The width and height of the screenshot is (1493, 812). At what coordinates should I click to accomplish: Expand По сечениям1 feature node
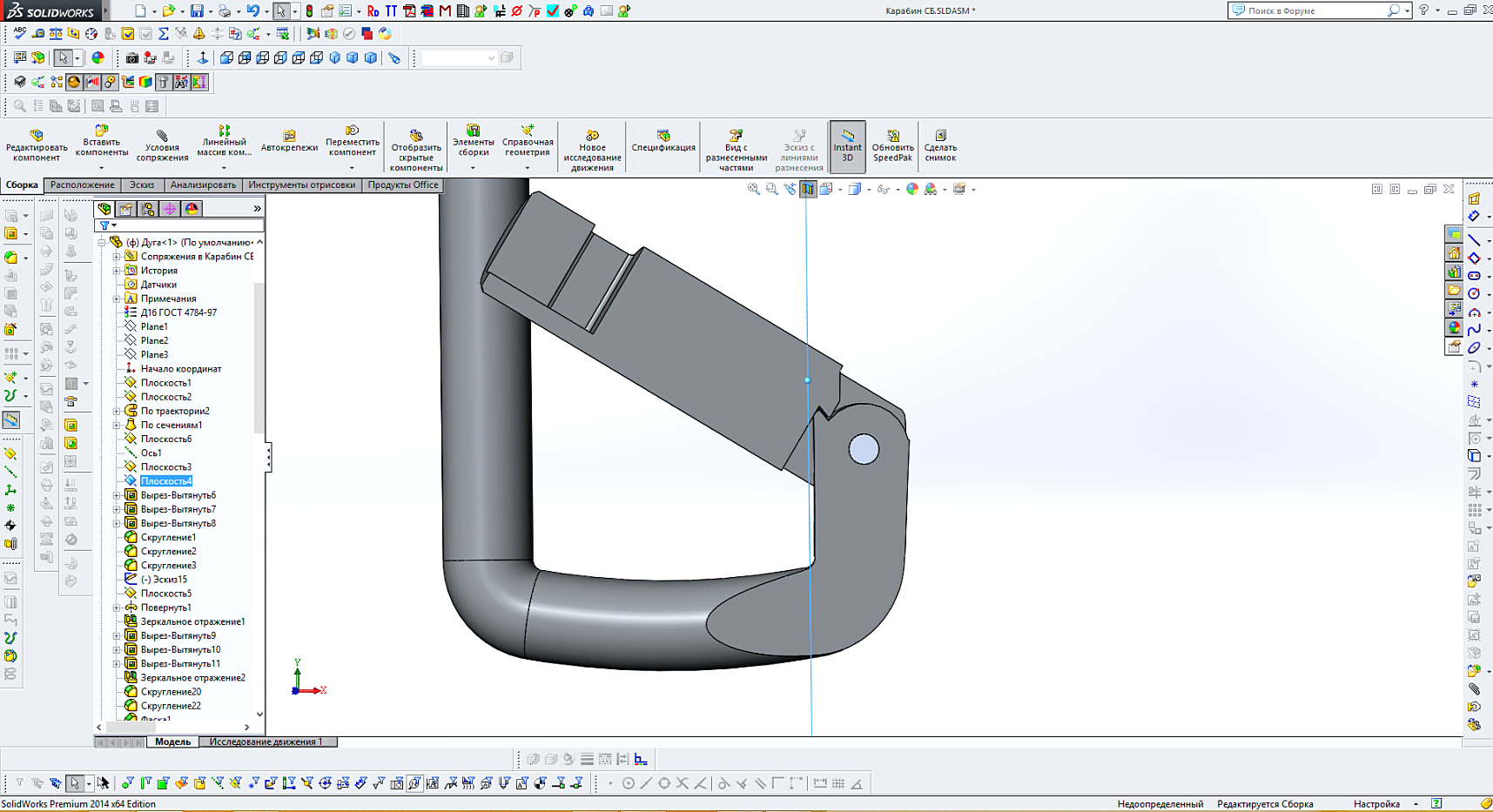pyautogui.click(x=117, y=425)
